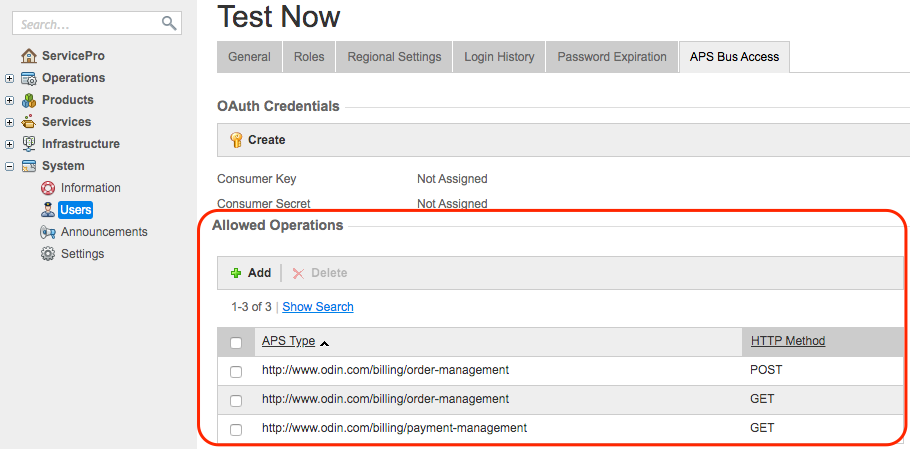Expand the Products tree node

(9, 100)
